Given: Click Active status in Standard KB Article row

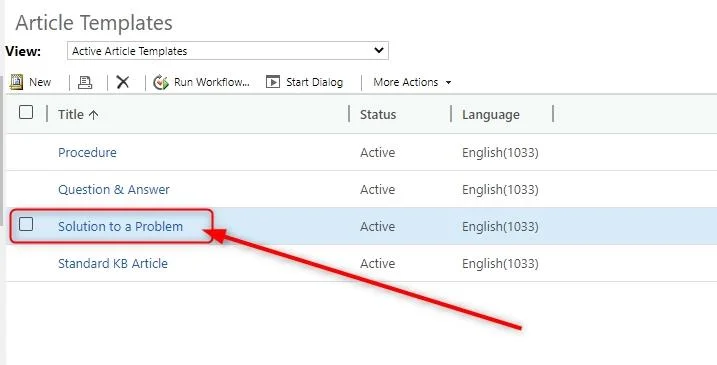Looking at the screenshot, I should [x=377, y=263].
